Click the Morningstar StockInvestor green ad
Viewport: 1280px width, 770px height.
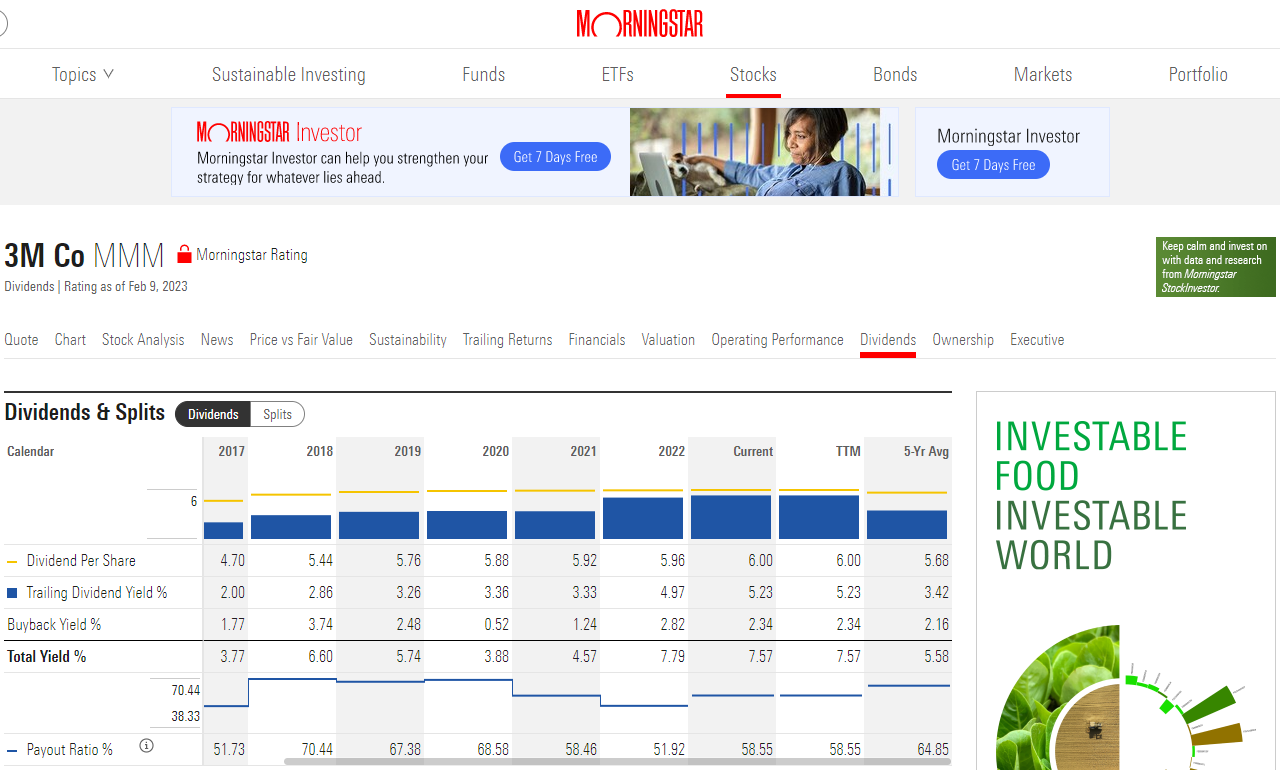(1215, 267)
